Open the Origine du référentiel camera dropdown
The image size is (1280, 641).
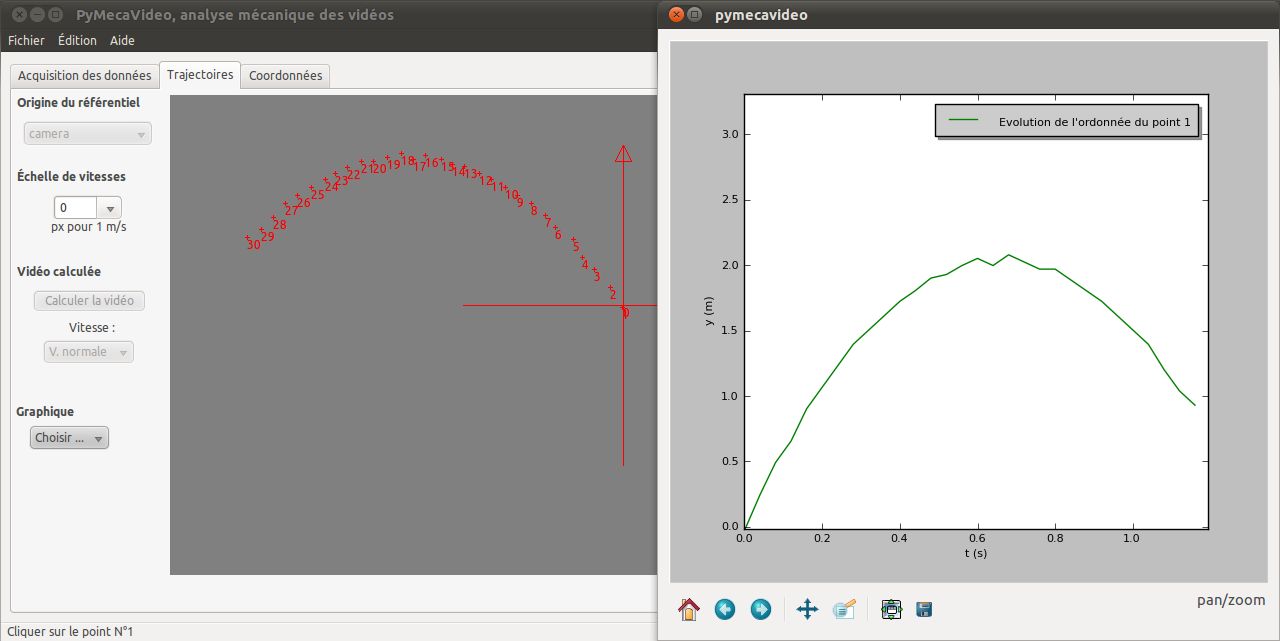87,133
